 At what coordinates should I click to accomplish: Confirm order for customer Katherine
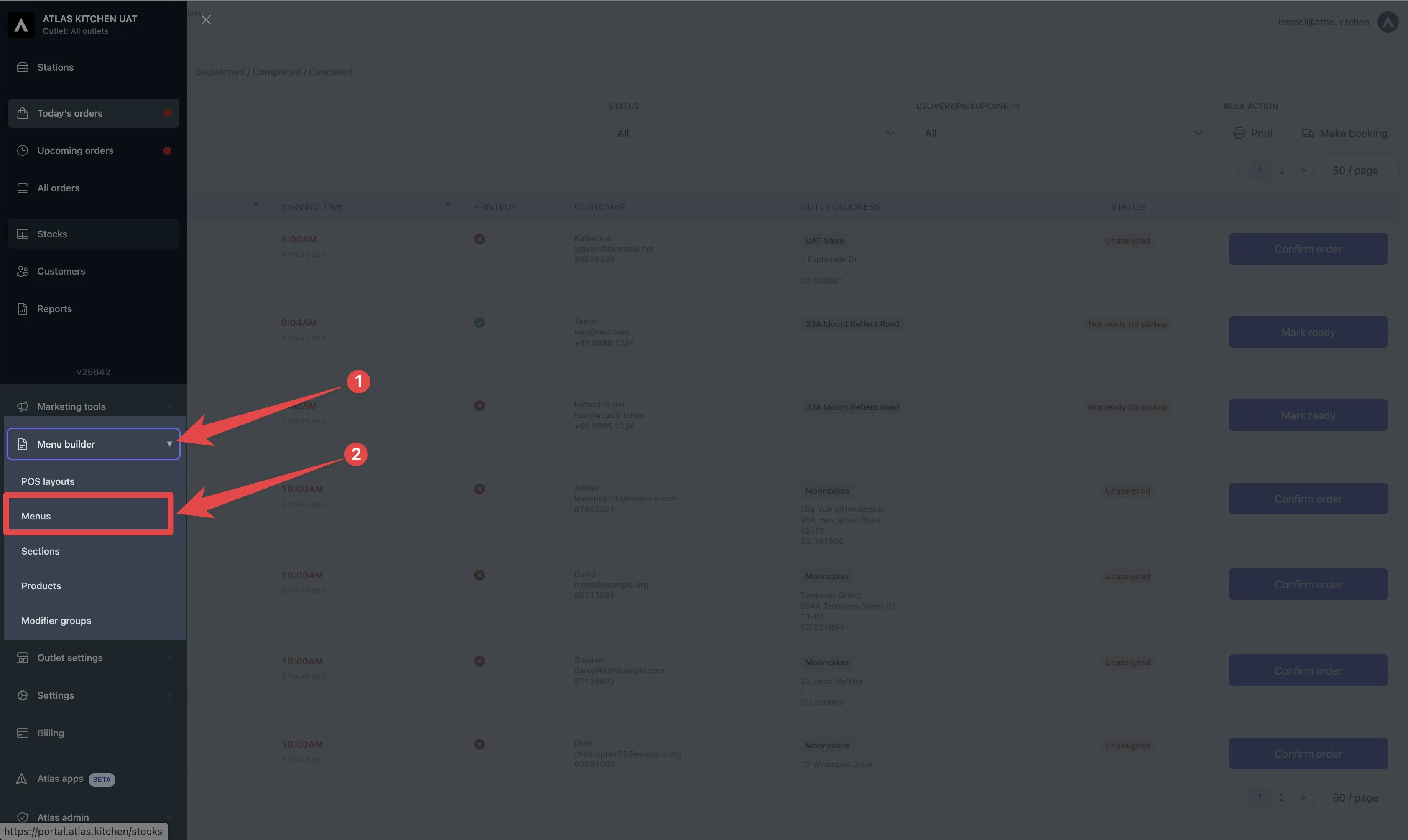pos(1309,249)
